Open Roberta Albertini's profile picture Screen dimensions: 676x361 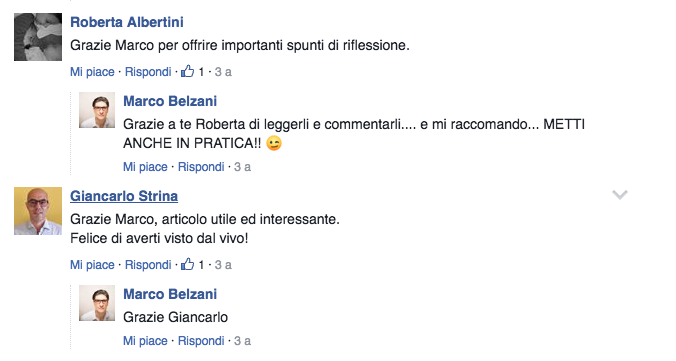click(x=38, y=37)
